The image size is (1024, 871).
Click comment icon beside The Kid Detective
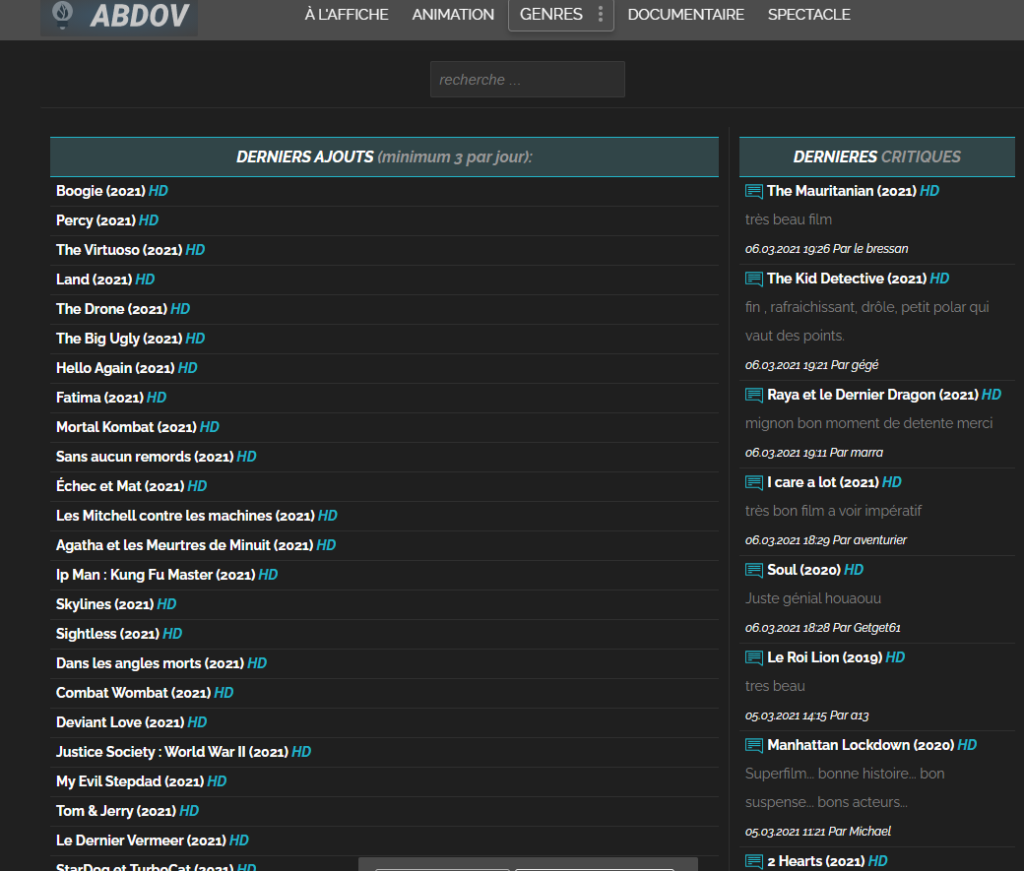click(754, 279)
